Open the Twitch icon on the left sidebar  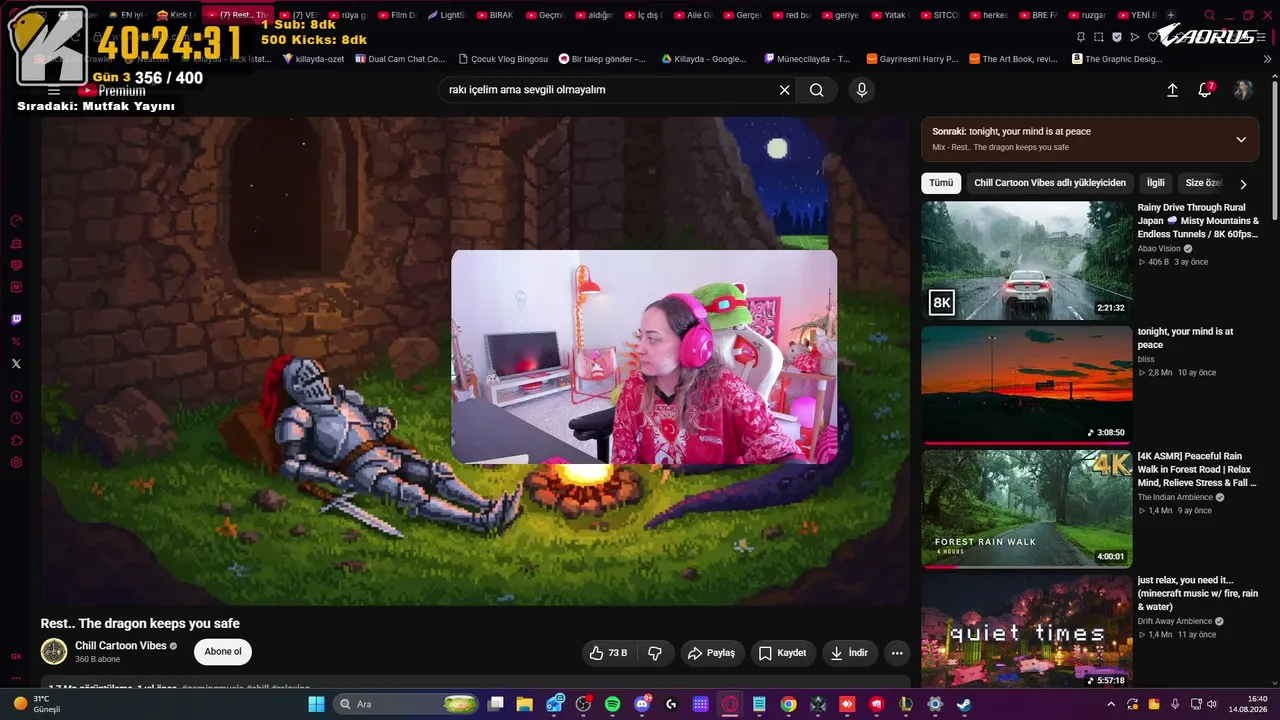pyautogui.click(x=16, y=320)
